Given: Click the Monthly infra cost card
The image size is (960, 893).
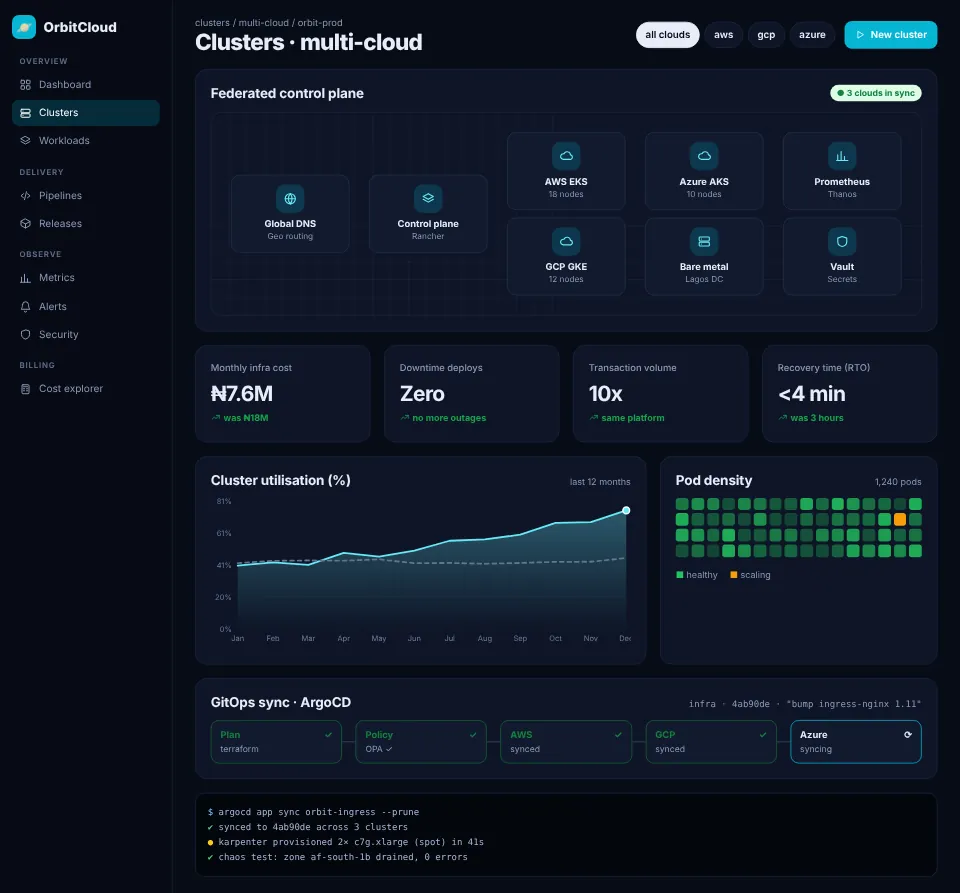Looking at the screenshot, I should [x=282, y=394].
